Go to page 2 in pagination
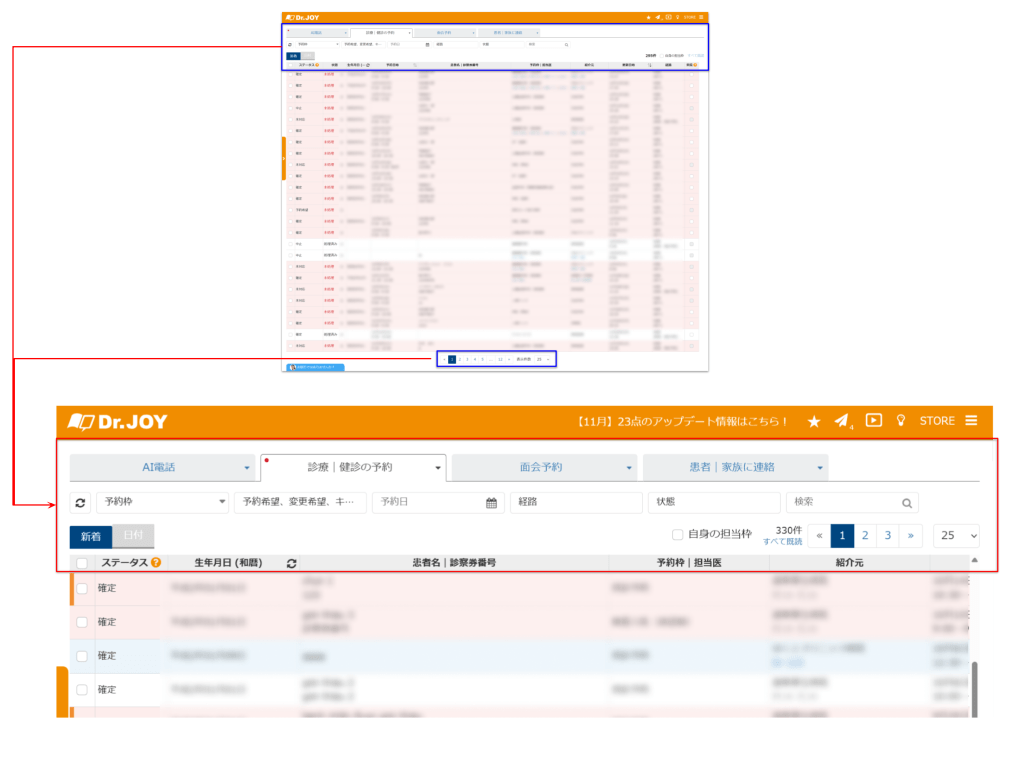This screenshot has height=768, width=1024. 865,535
